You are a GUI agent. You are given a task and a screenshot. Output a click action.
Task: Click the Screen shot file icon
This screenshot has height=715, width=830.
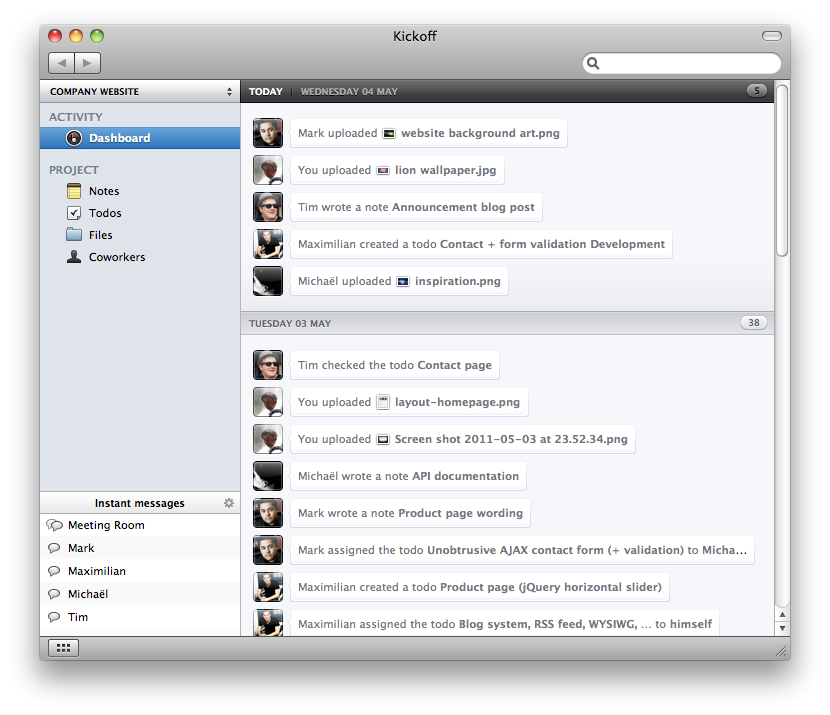(383, 439)
